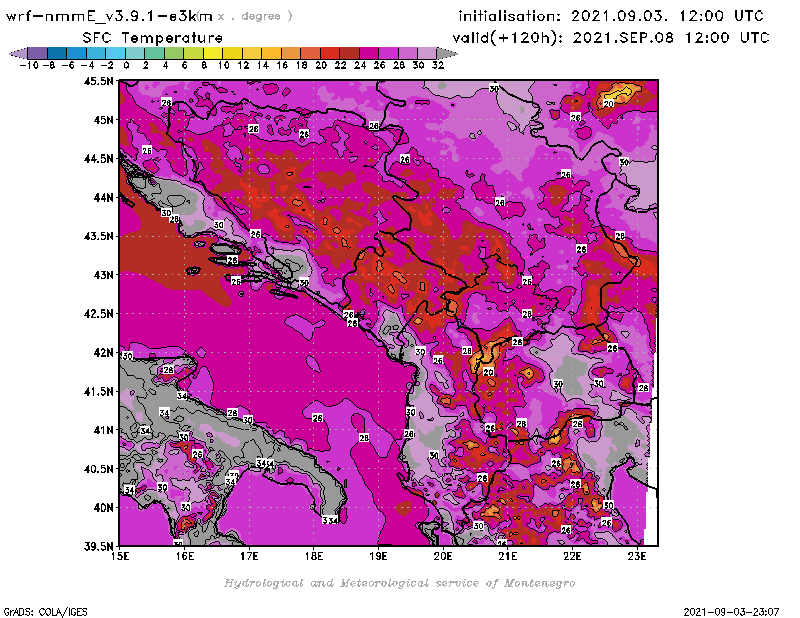Pick the red 20 to 22 legend swatch
Screen dimensions: 800x618
click(330, 54)
